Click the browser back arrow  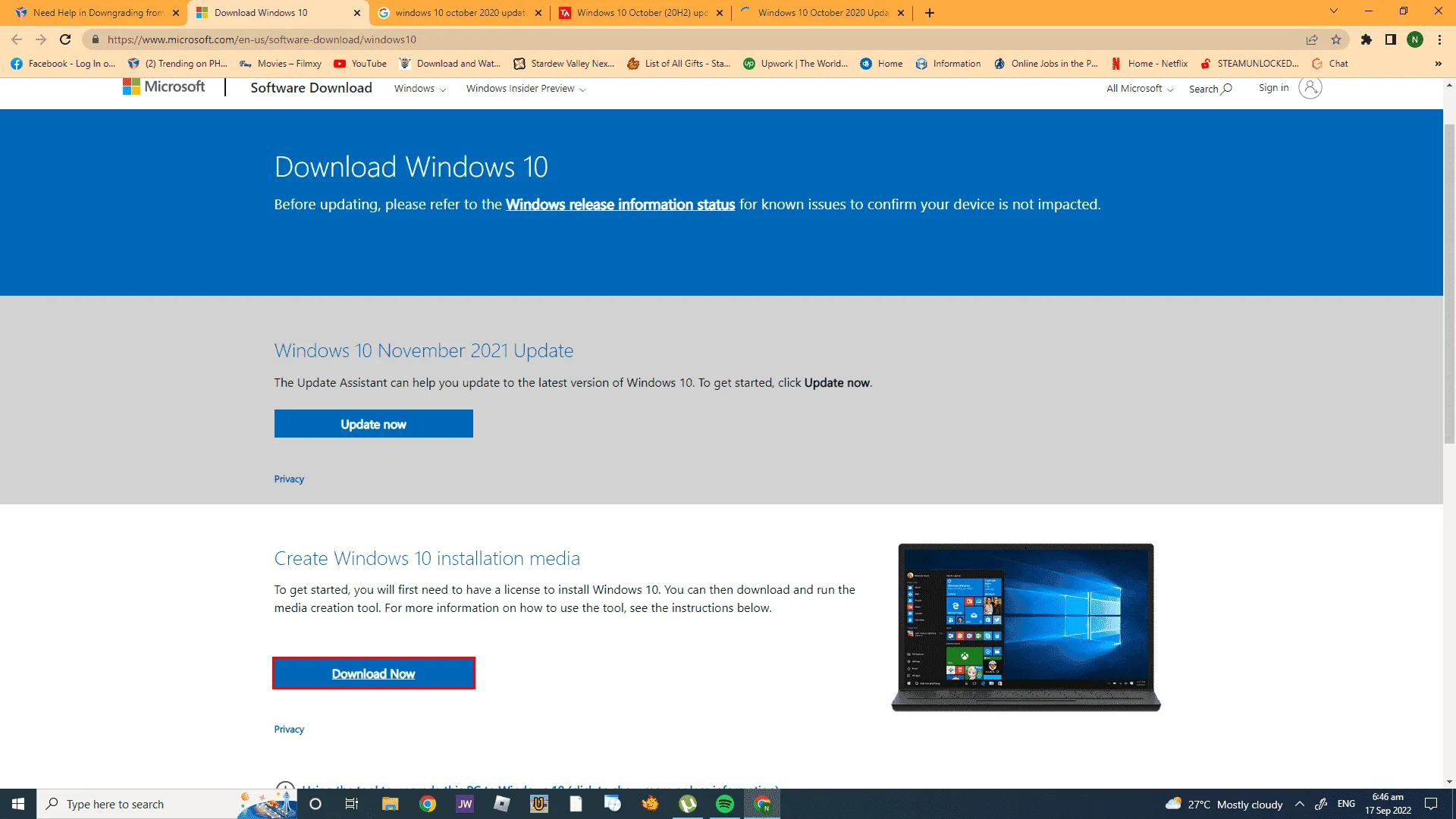tap(17, 39)
